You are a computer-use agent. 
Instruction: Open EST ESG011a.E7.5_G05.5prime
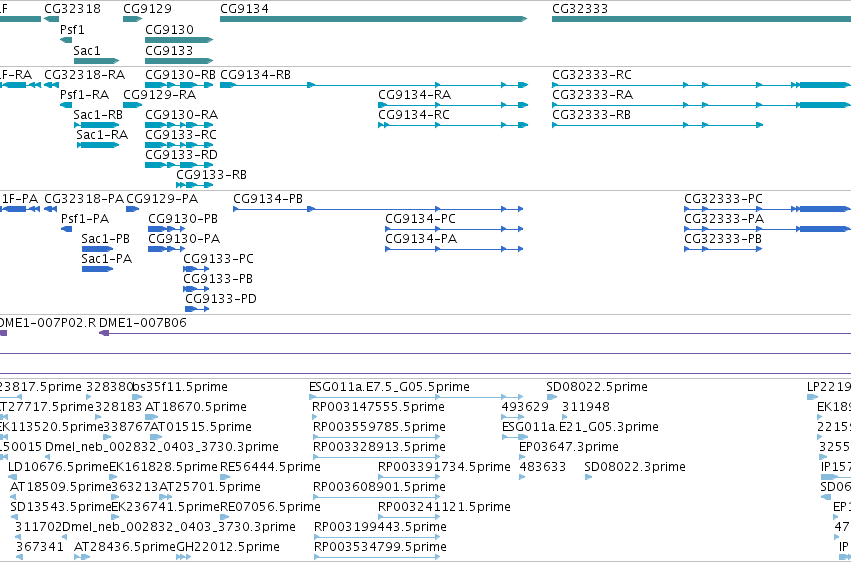pyautogui.click(x=416, y=398)
